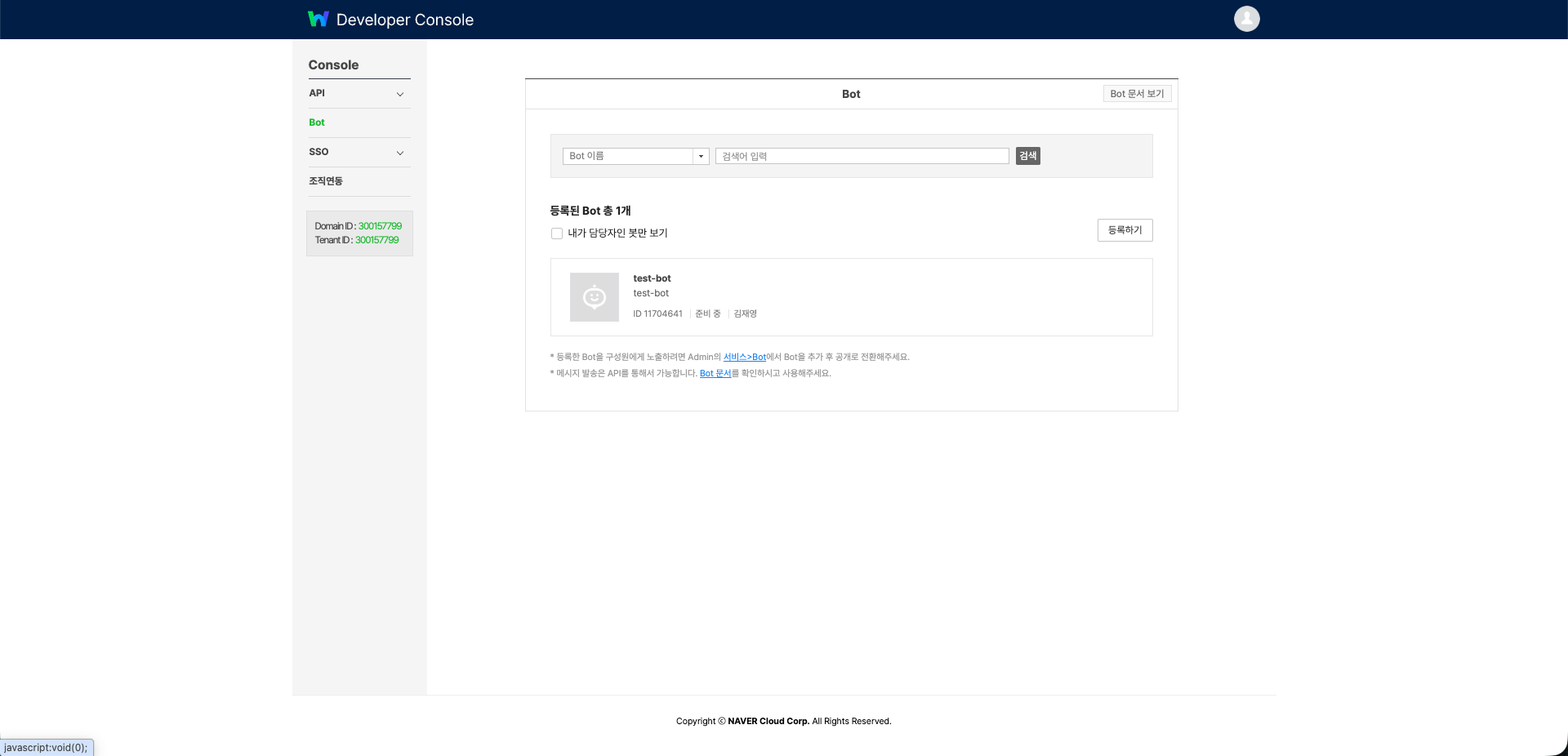Select the Bot sidebar menu item
Image resolution: width=1568 pixels, height=756 pixels.
(x=317, y=122)
